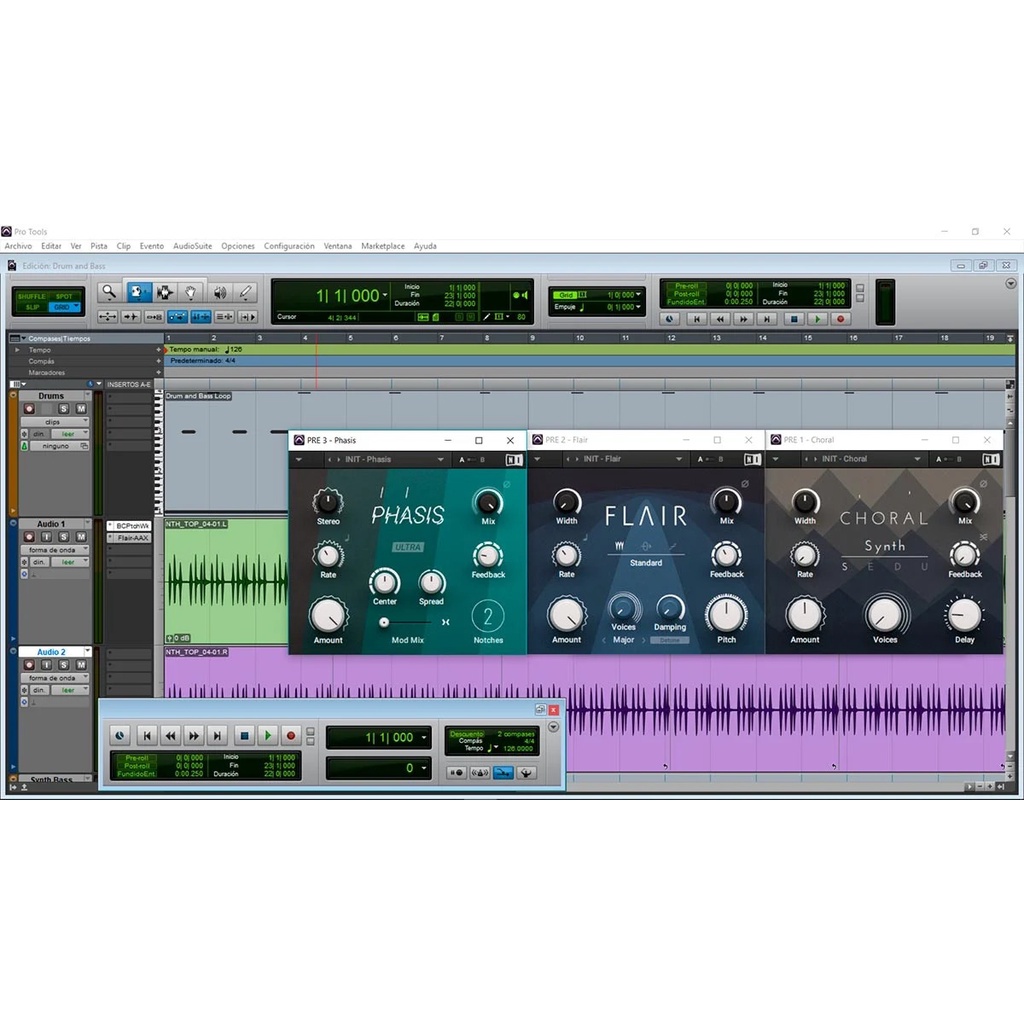Select the Zoomer magnifier tool
The height and width of the screenshot is (1024, 1024).
109,292
